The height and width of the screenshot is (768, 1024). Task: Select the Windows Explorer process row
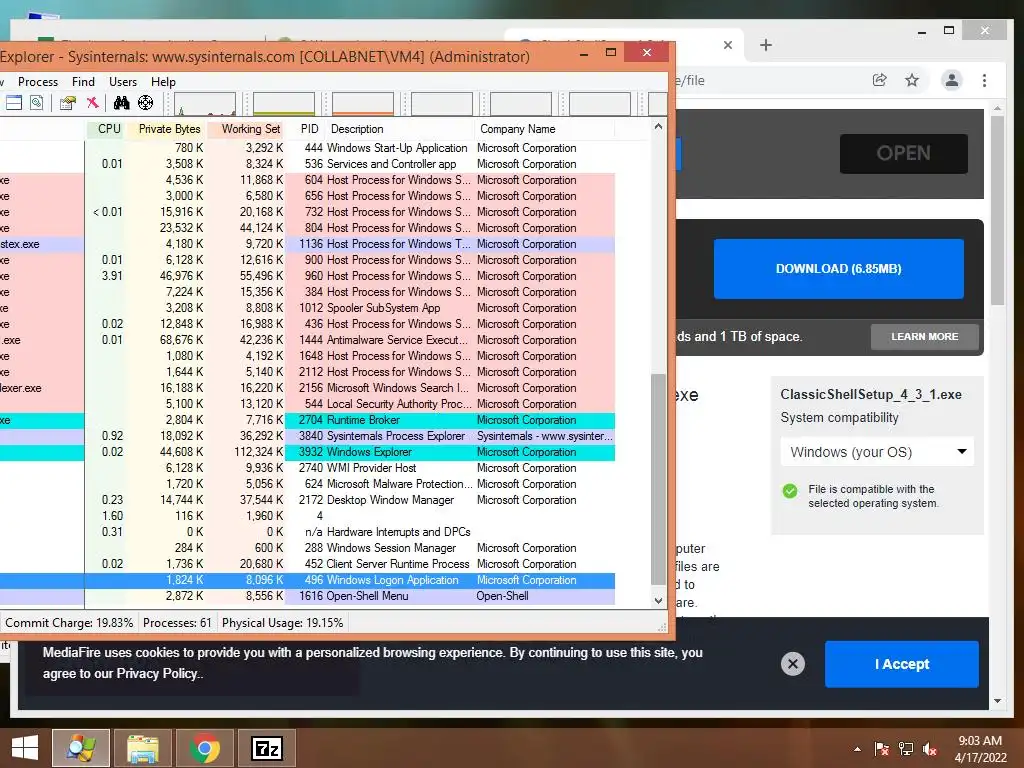pos(307,452)
